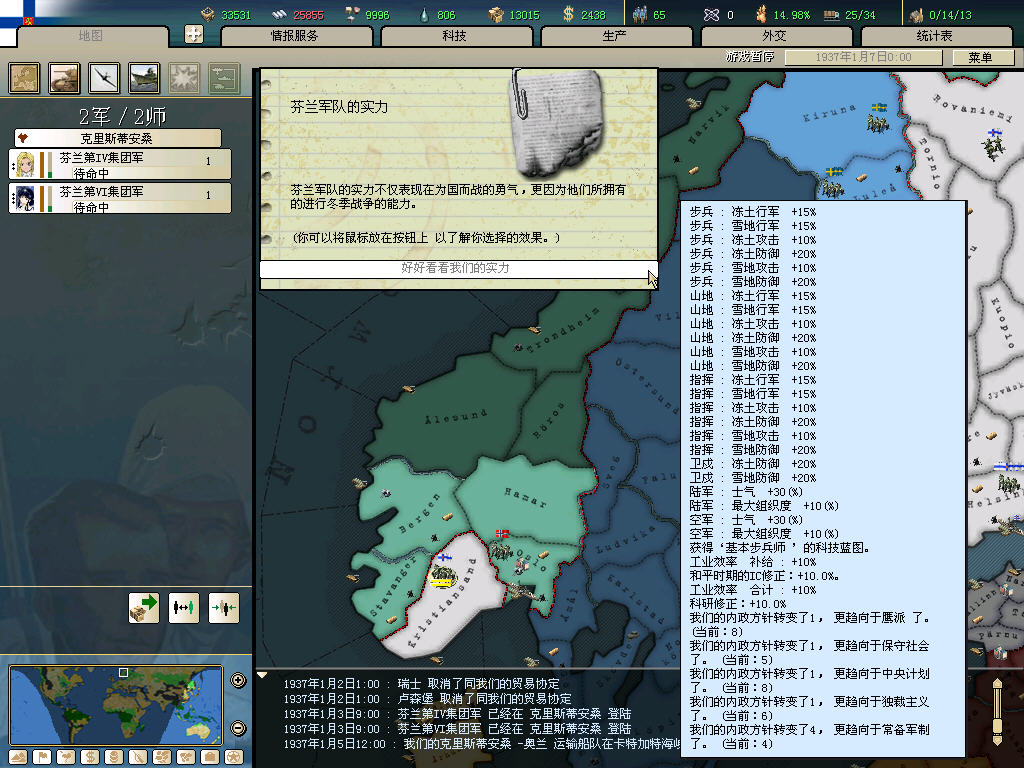Click the world minimap thumbnail
Viewport: 1024px width, 768px height.
coord(116,705)
